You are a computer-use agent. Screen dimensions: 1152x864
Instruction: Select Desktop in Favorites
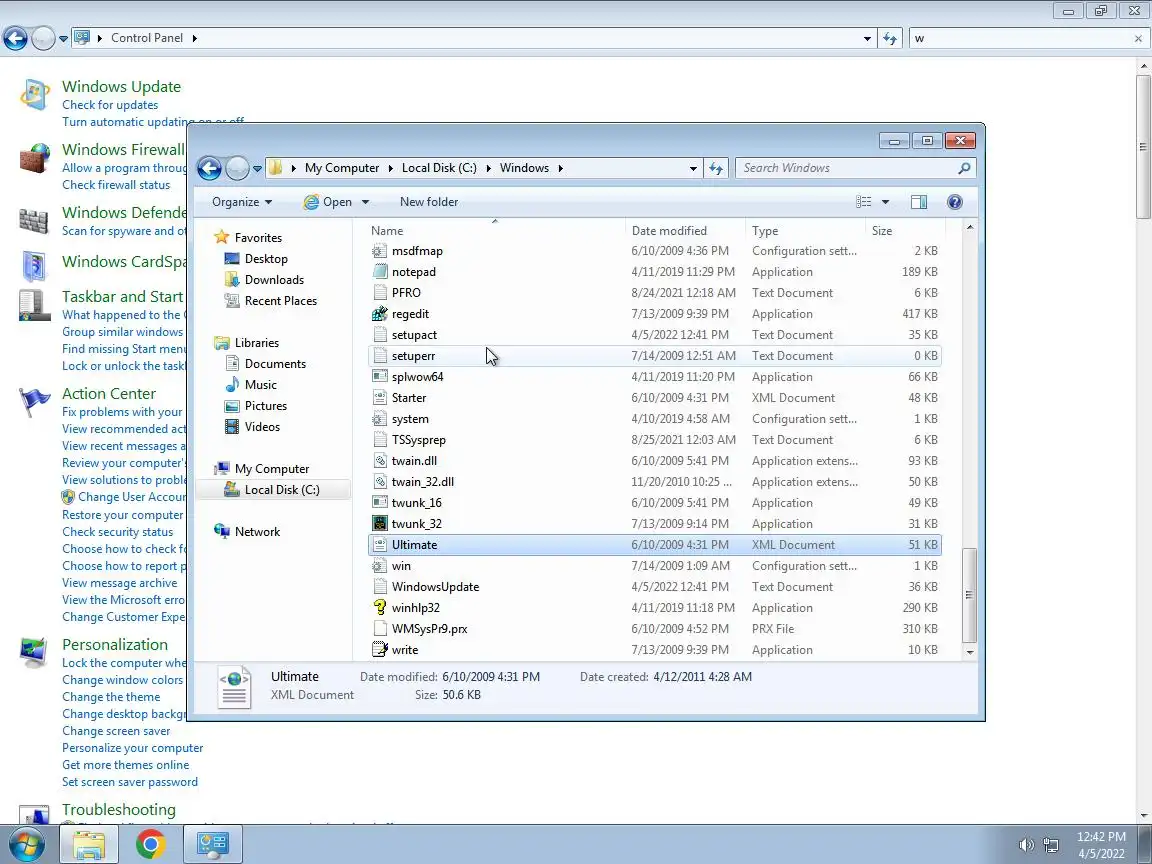pos(266,259)
